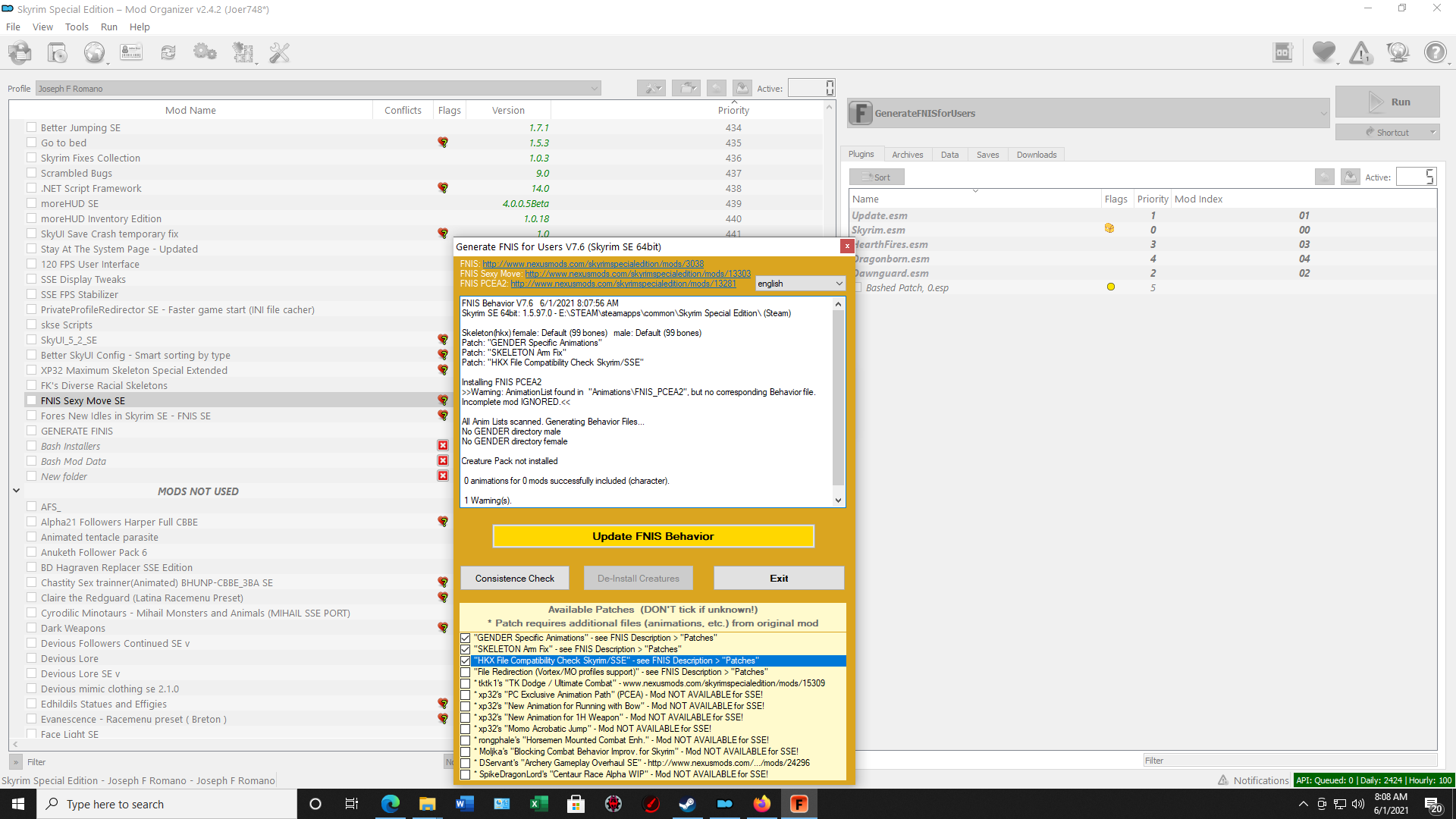Open the help question mark icon
Image resolution: width=1456 pixels, height=819 pixels.
[x=1435, y=52]
